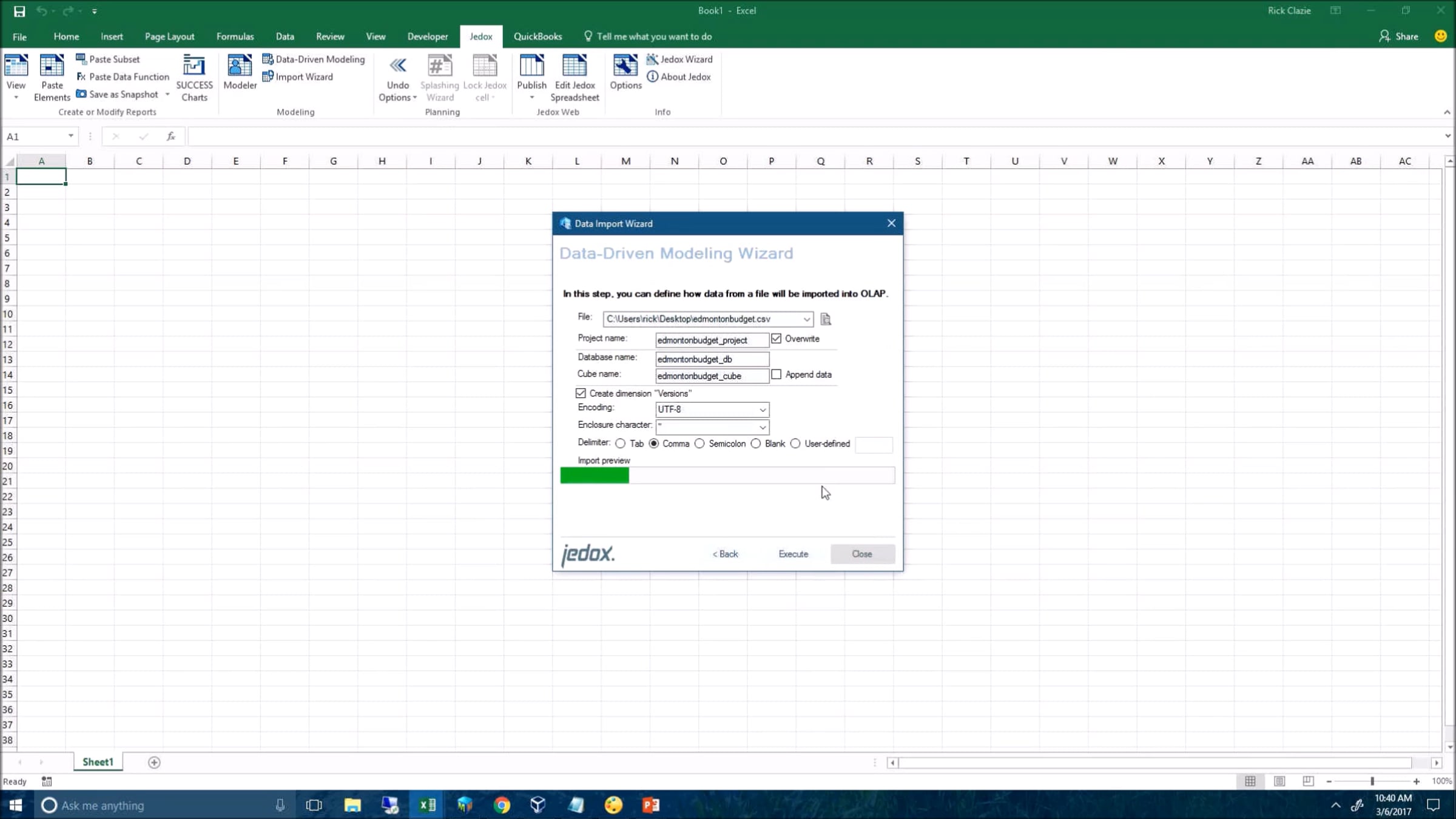
Task: Click the Execute button
Action: coord(793,554)
